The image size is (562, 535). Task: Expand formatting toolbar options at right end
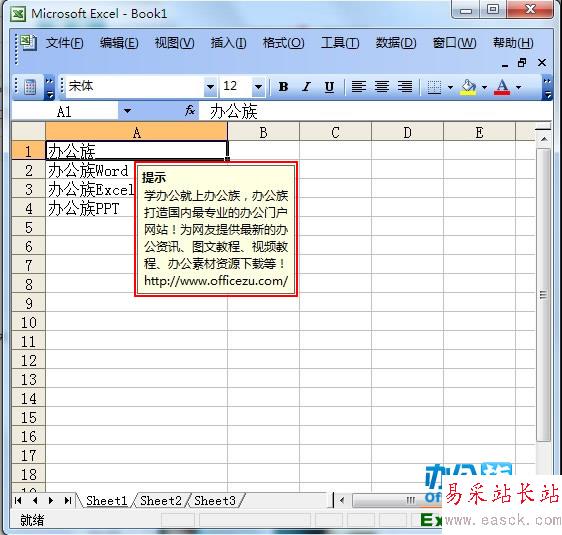point(547,87)
